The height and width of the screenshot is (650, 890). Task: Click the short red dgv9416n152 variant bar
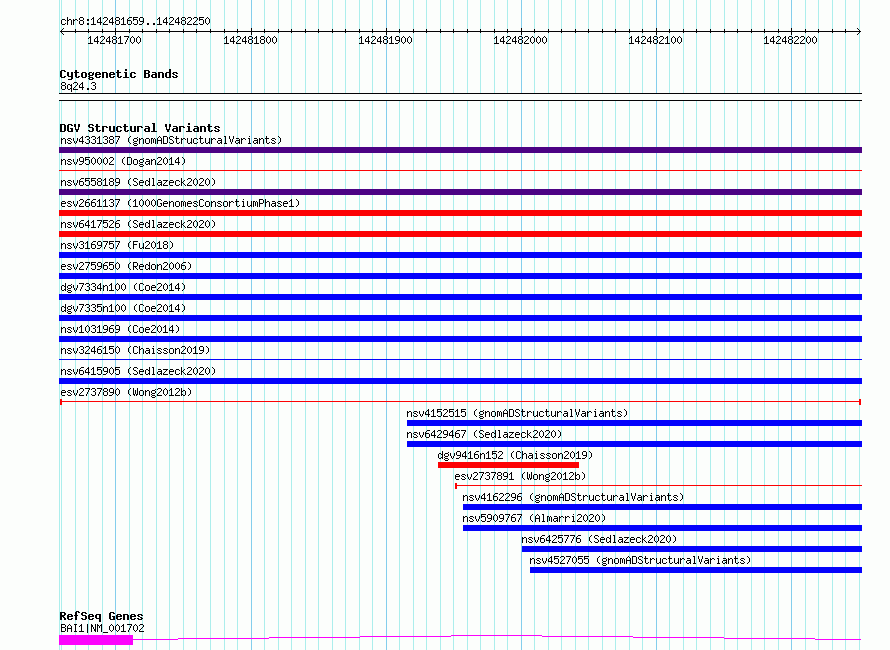coord(508,464)
